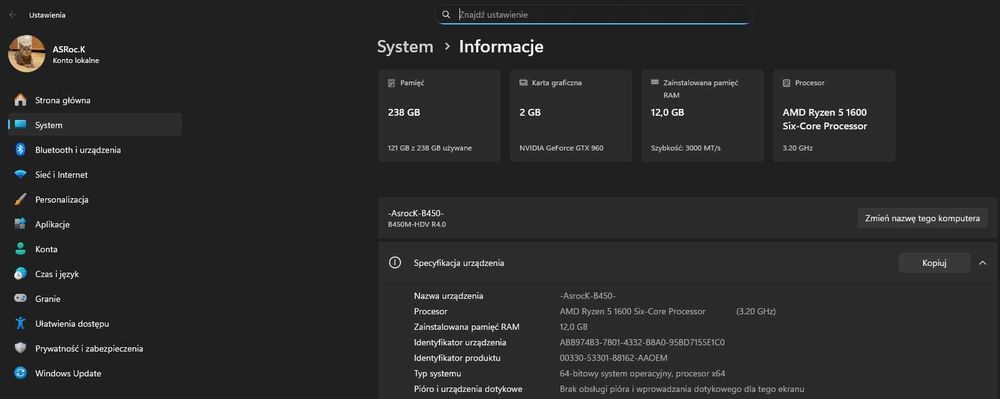Select Identyfikator produktu value 00330-53301-88162-AAOEM
The height and width of the screenshot is (399, 1000).
point(614,358)
